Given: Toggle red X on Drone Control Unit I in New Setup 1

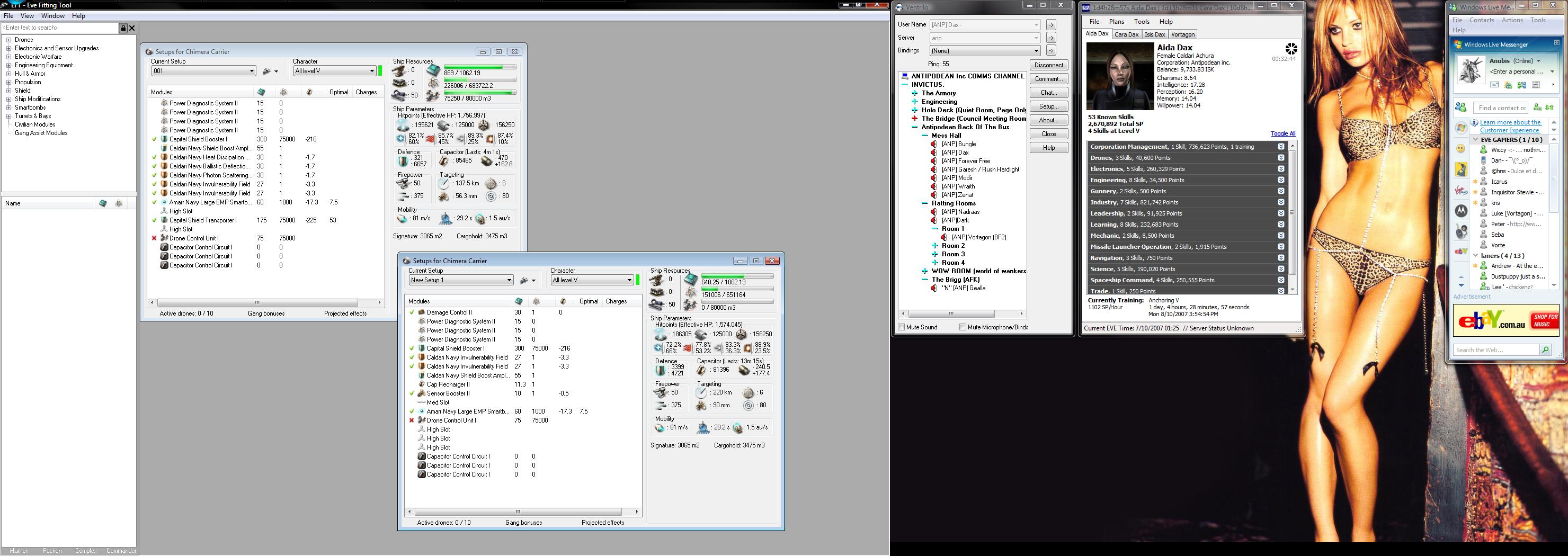Looking at the screenshot, I should [412, 420].
